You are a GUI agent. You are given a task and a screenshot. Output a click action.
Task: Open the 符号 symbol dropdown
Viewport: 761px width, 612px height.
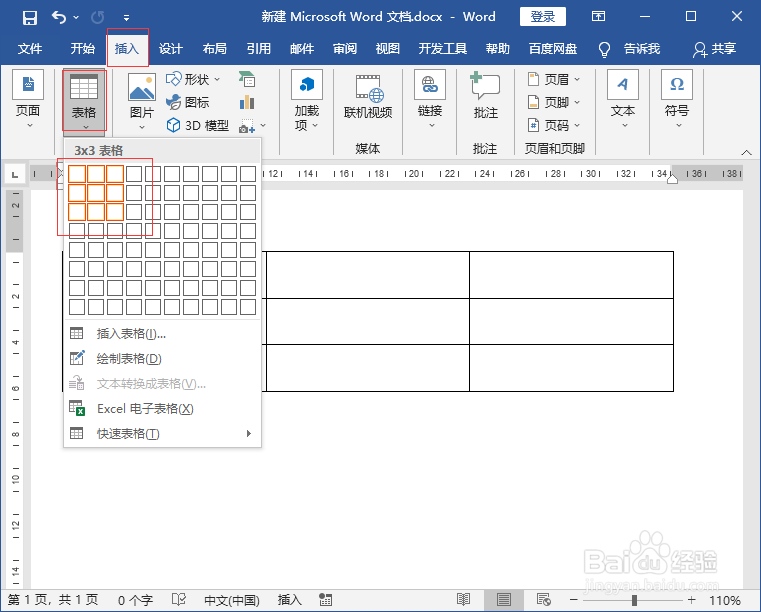click(677, 99)
